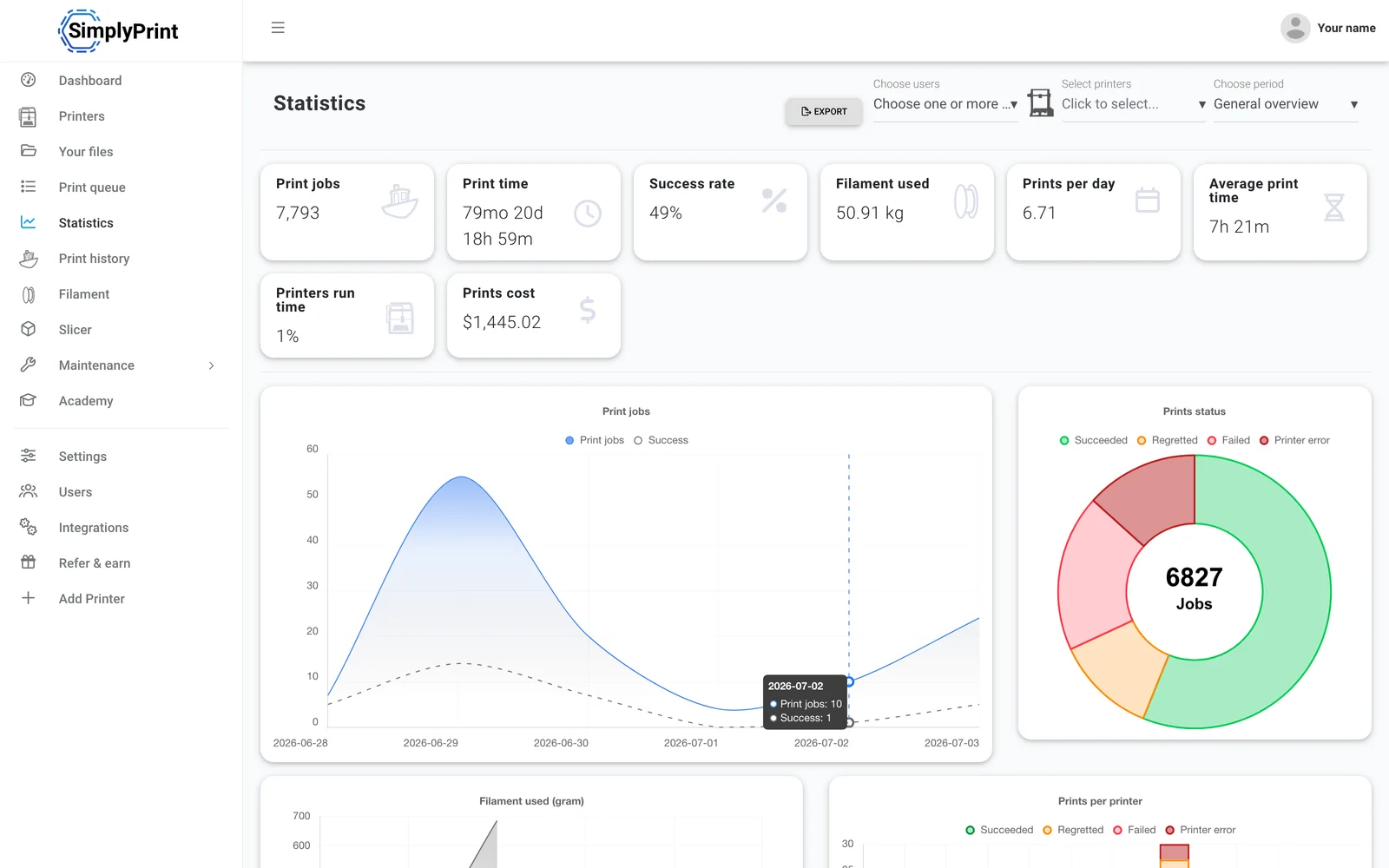Click the Filament spool sidebar icon

pos(29,294)
